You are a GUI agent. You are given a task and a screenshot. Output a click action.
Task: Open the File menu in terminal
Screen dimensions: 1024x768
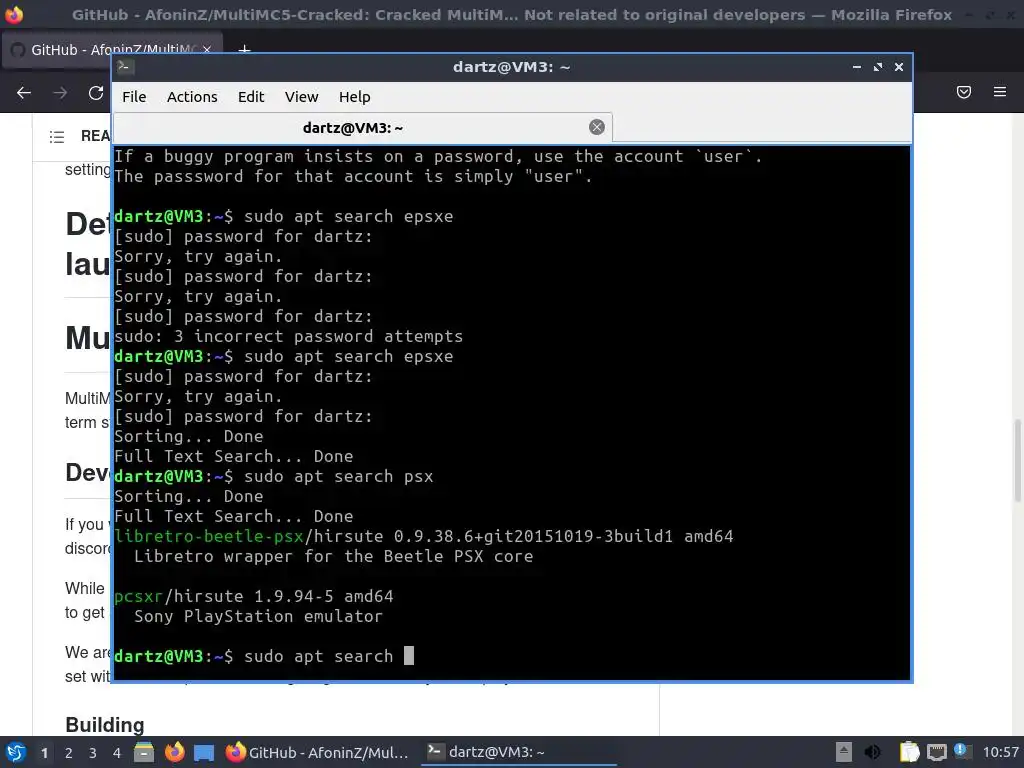click(134, 97)
